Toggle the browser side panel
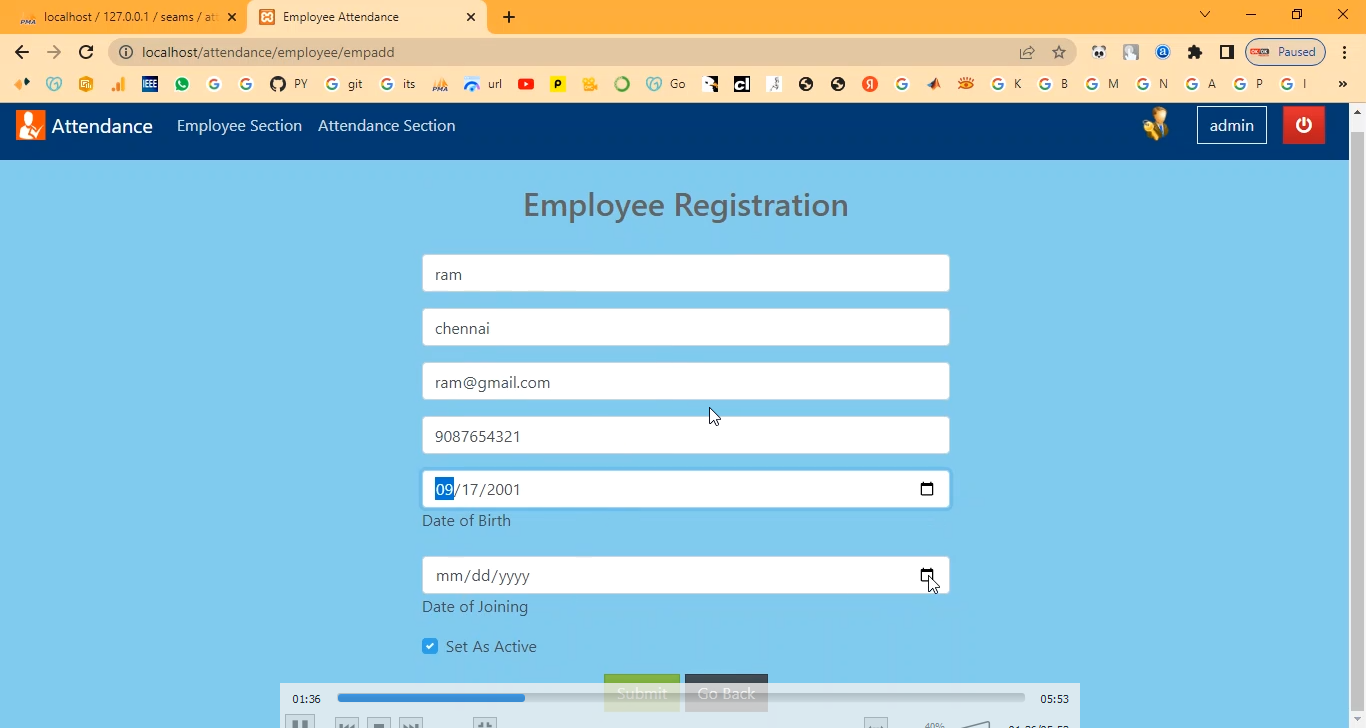 (x=1226, y=52)
